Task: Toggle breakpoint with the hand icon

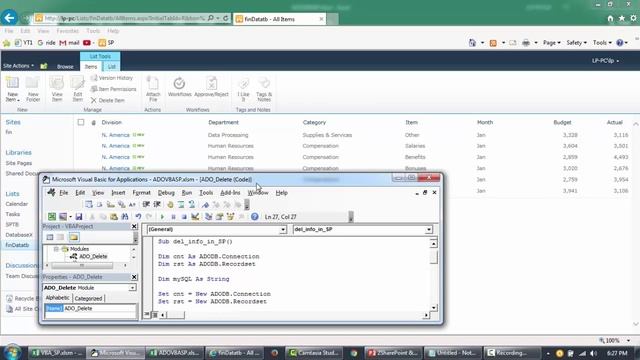Action: coord(170,204)
